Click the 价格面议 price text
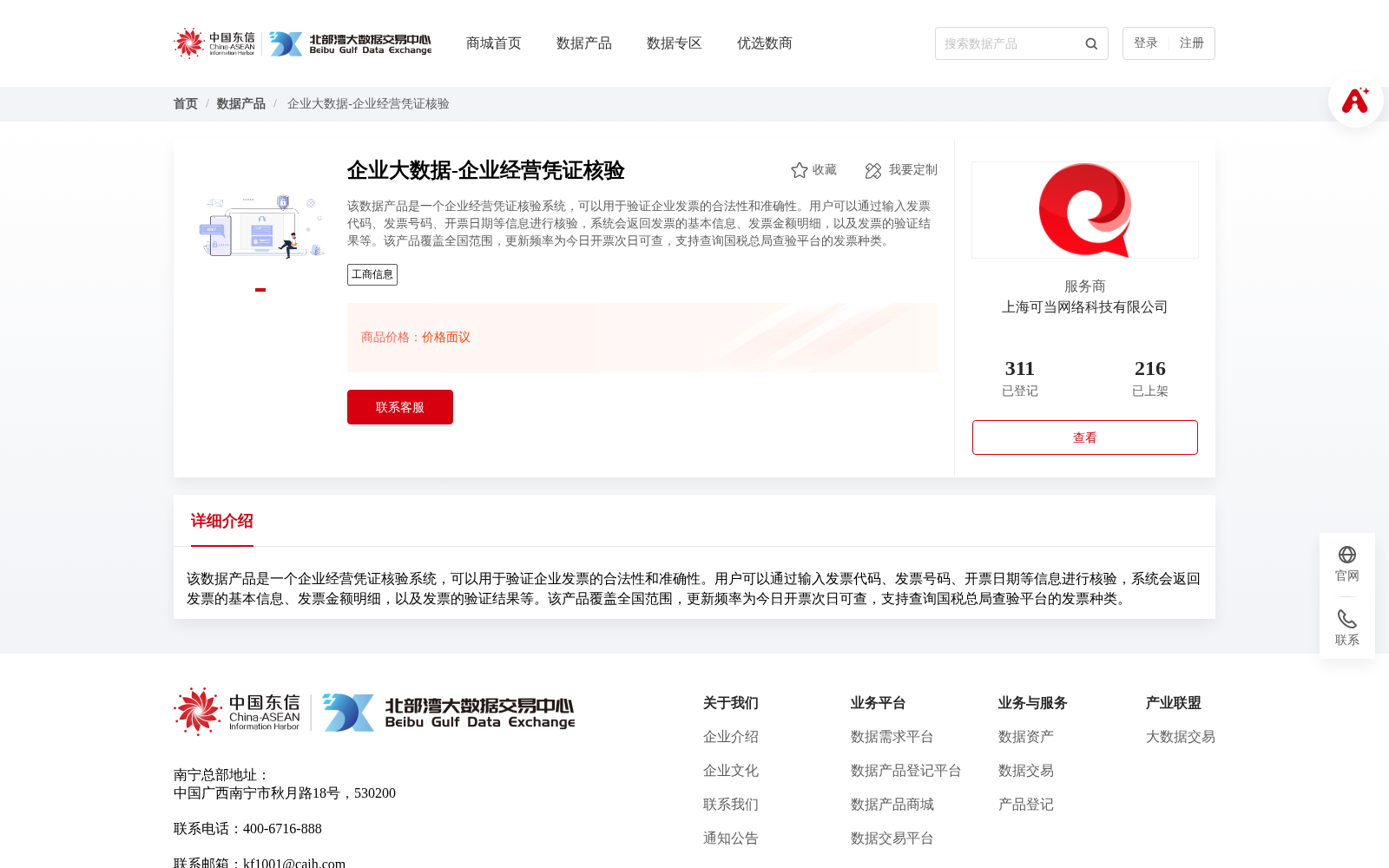 [446, 338]
